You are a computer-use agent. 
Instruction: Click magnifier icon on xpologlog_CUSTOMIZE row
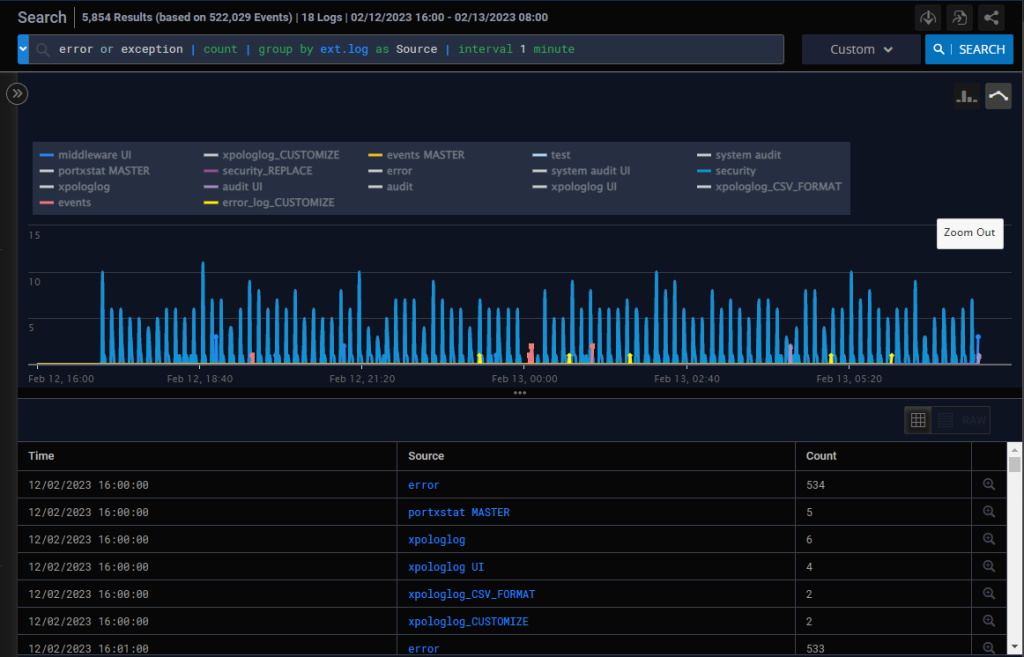click(989, 620)
